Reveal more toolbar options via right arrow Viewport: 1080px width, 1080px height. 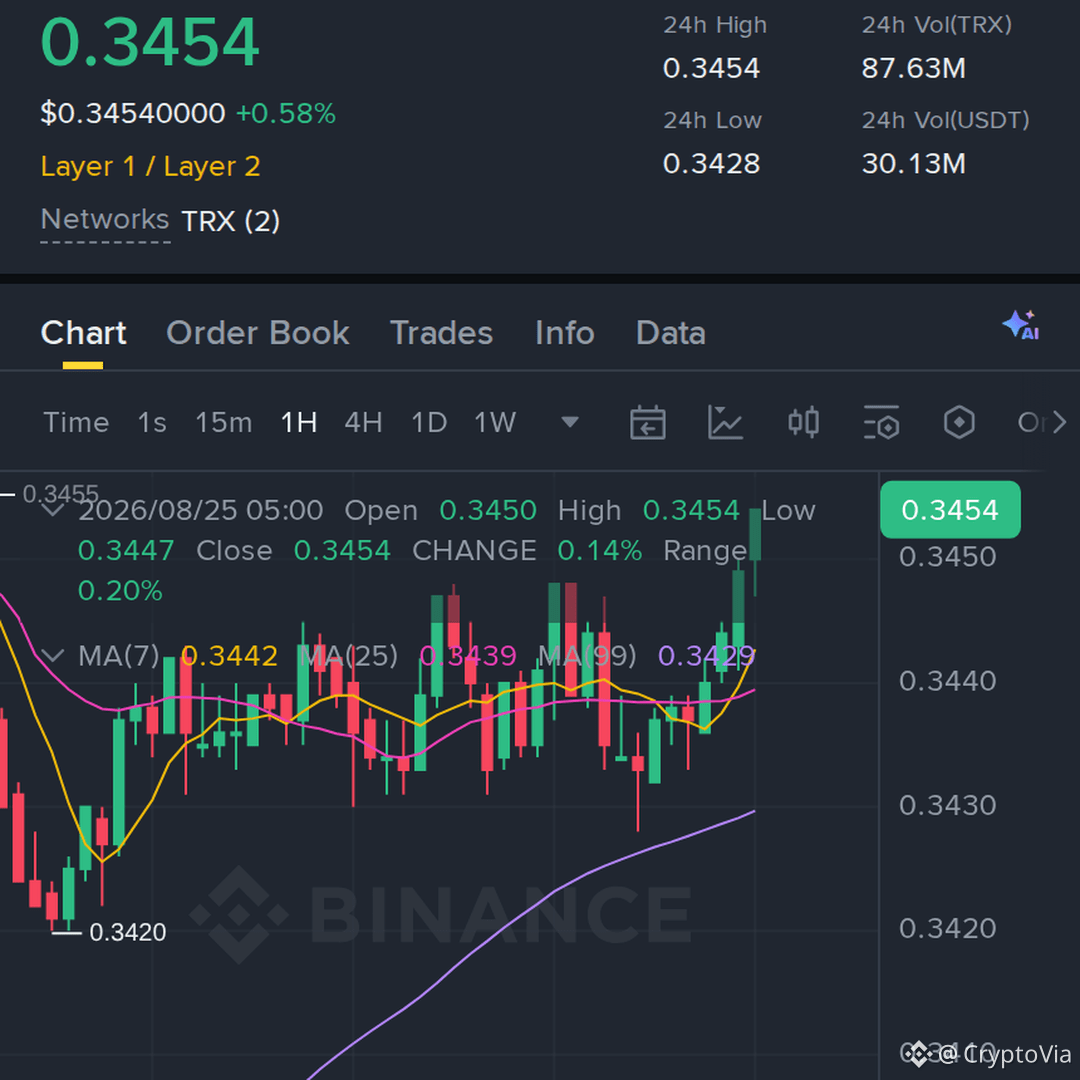[x=1060, y=422]
